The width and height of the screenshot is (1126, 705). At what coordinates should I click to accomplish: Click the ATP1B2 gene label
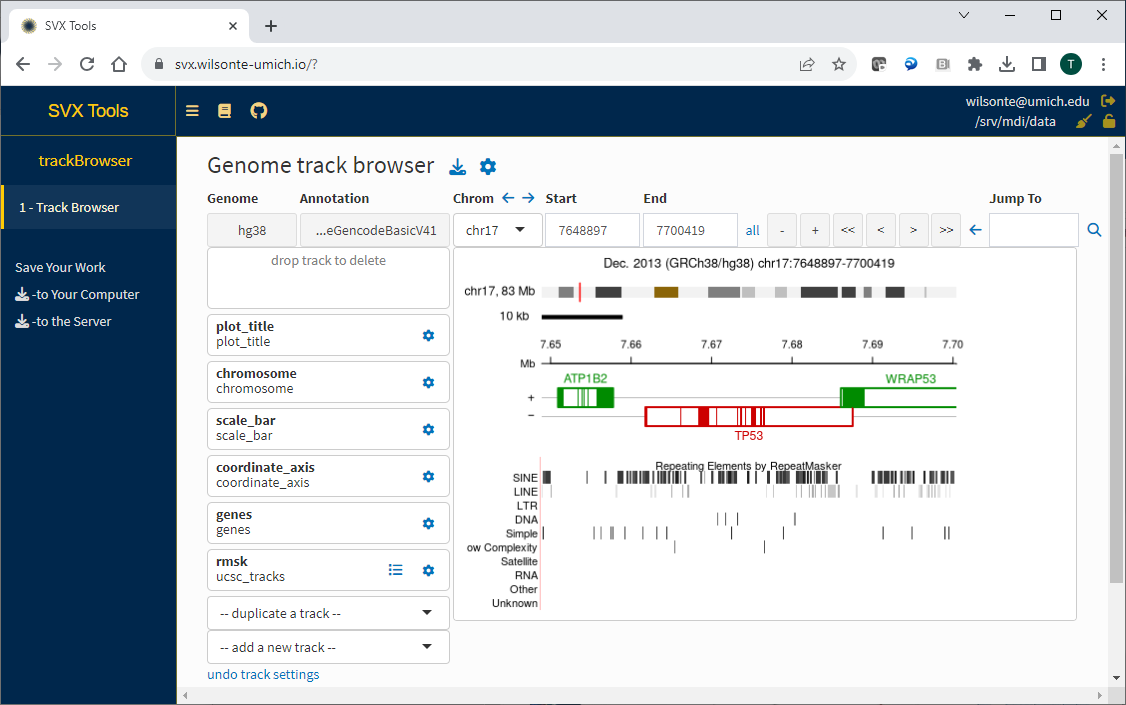click(x=585, y=378)
